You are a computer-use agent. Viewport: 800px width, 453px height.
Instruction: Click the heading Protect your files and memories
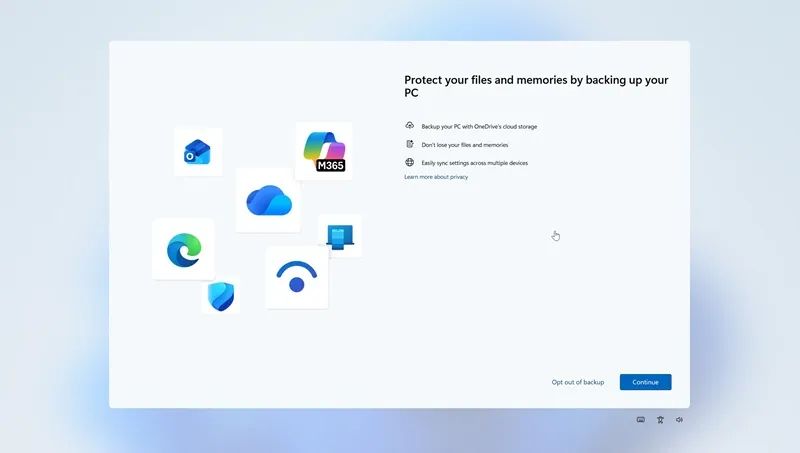pos(536,86)
